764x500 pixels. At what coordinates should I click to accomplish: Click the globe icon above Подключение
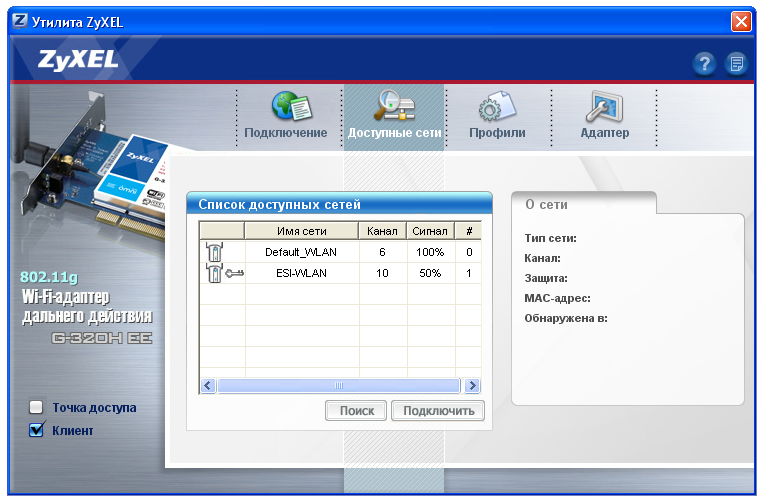(x=291, y=106)
